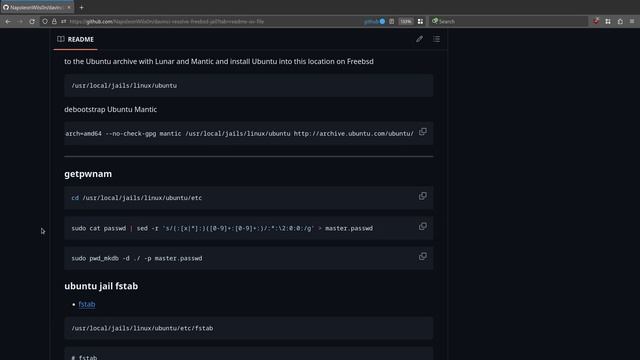The width and height of the screenshot is (640, 360).
Task: Open the red extension icon in toolbar
Action: (596, 21)
